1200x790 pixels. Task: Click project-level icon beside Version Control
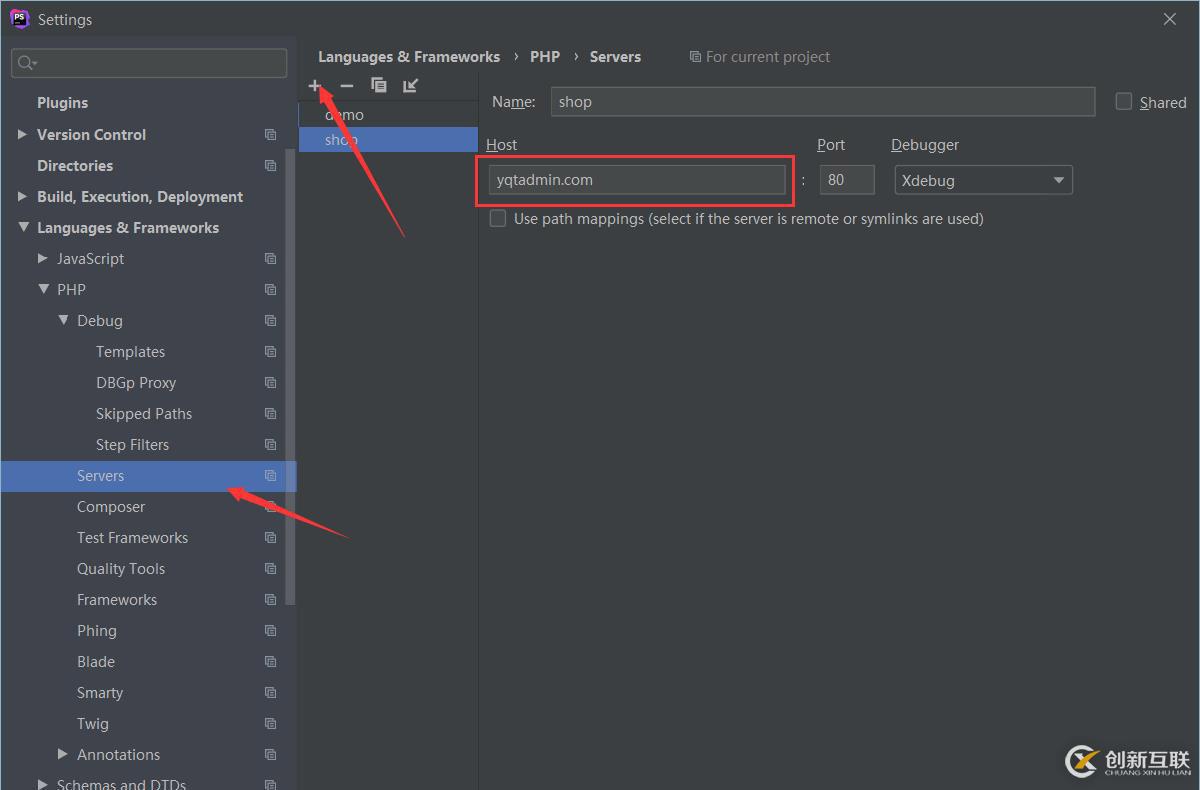tap(270, 135)
